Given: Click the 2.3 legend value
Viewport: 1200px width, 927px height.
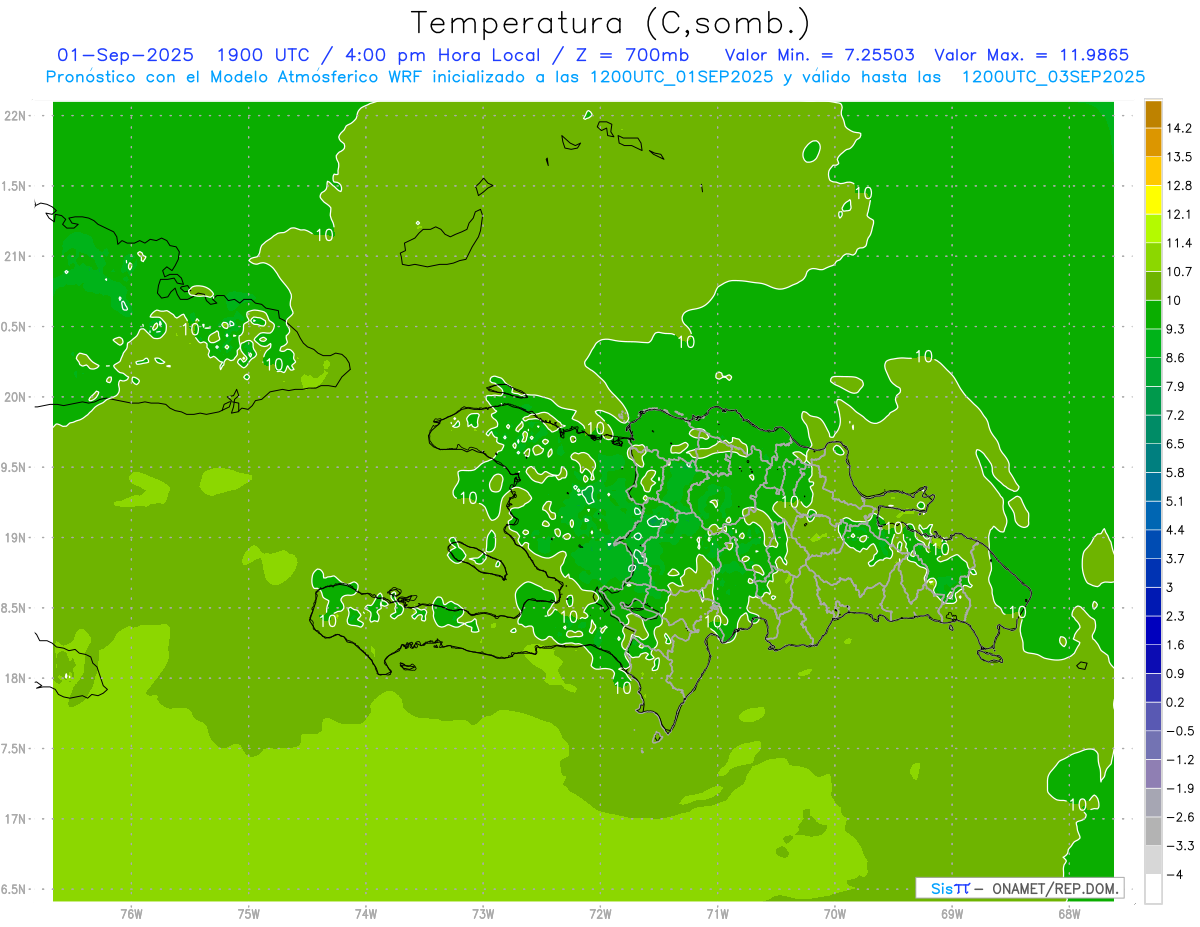Looking at the screenshot, I should point(1176,615).
